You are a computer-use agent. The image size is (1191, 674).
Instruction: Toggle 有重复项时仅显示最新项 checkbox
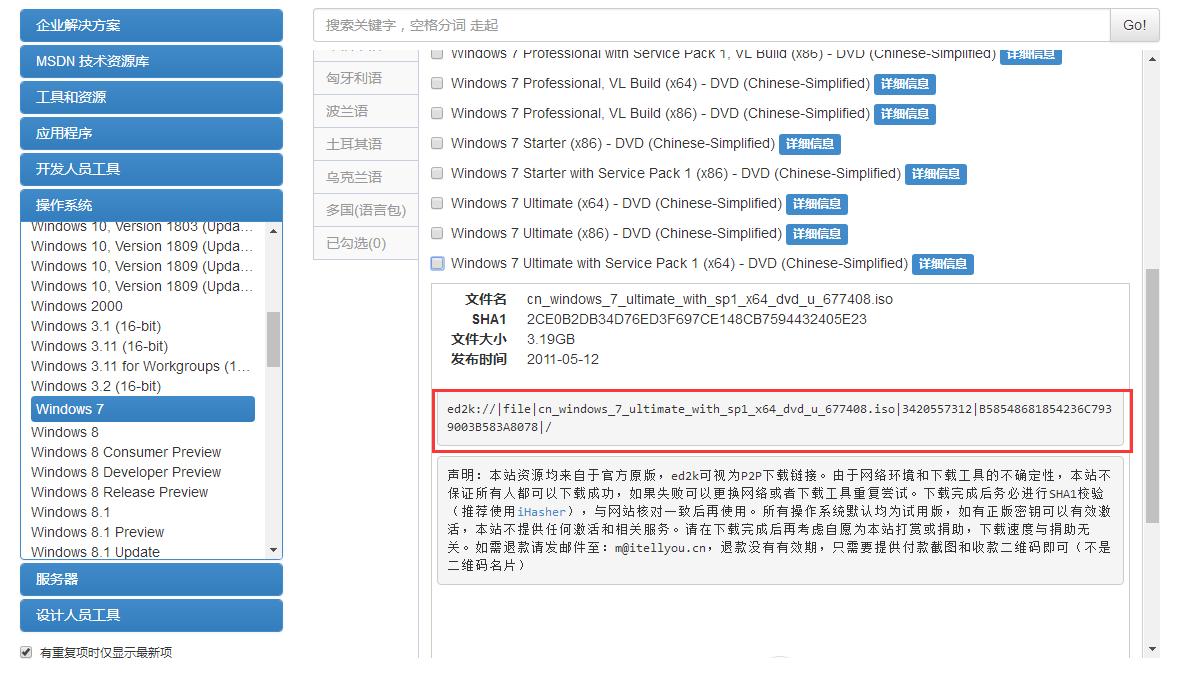[x=27, y=652]
